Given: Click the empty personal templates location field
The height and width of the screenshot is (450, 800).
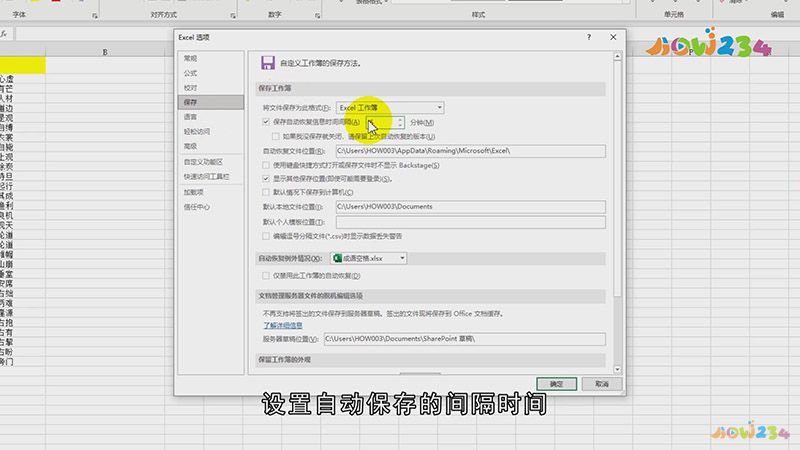Looking at the screenshot, I should (470, 222).
